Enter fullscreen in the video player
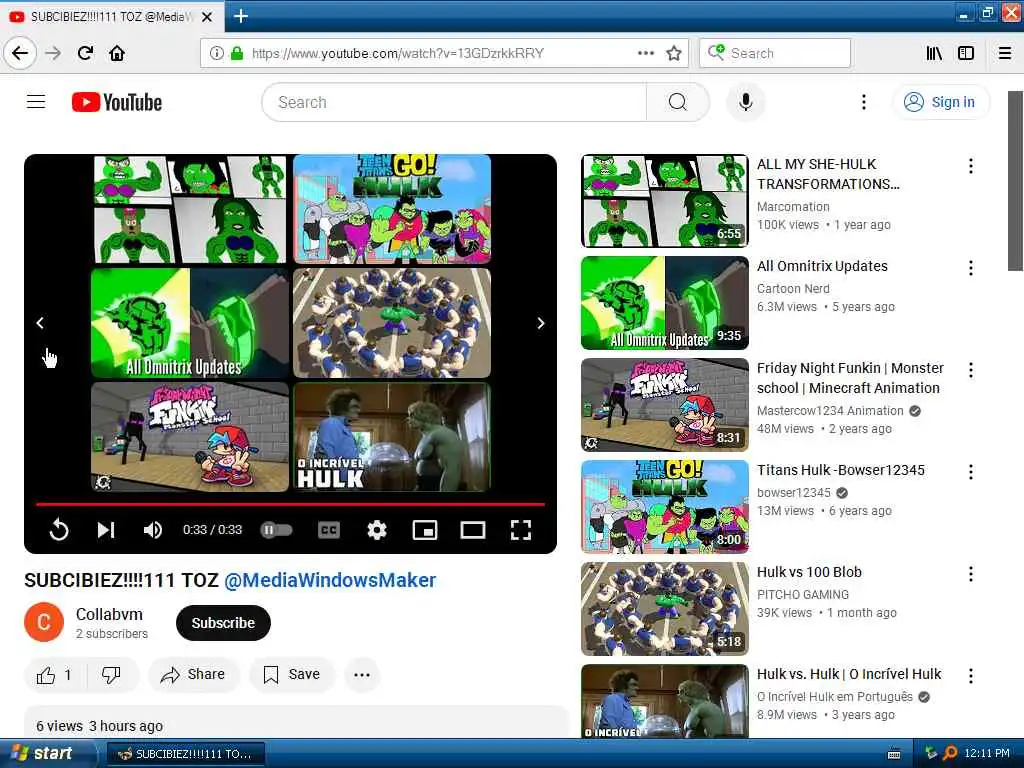 tap(520, 530)
